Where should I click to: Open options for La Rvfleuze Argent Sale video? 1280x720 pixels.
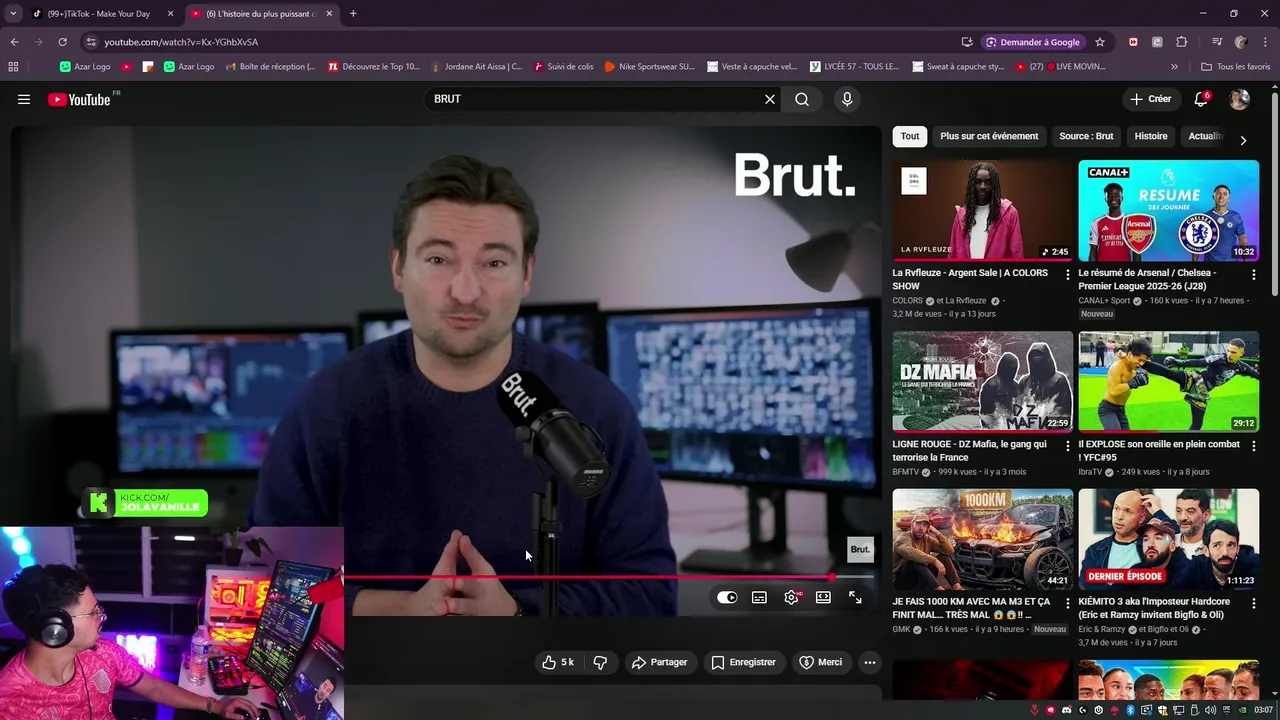click(x=1068, y=274)
